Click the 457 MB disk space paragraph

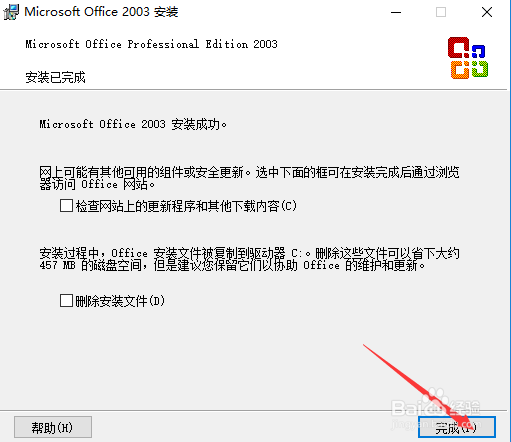249,259
